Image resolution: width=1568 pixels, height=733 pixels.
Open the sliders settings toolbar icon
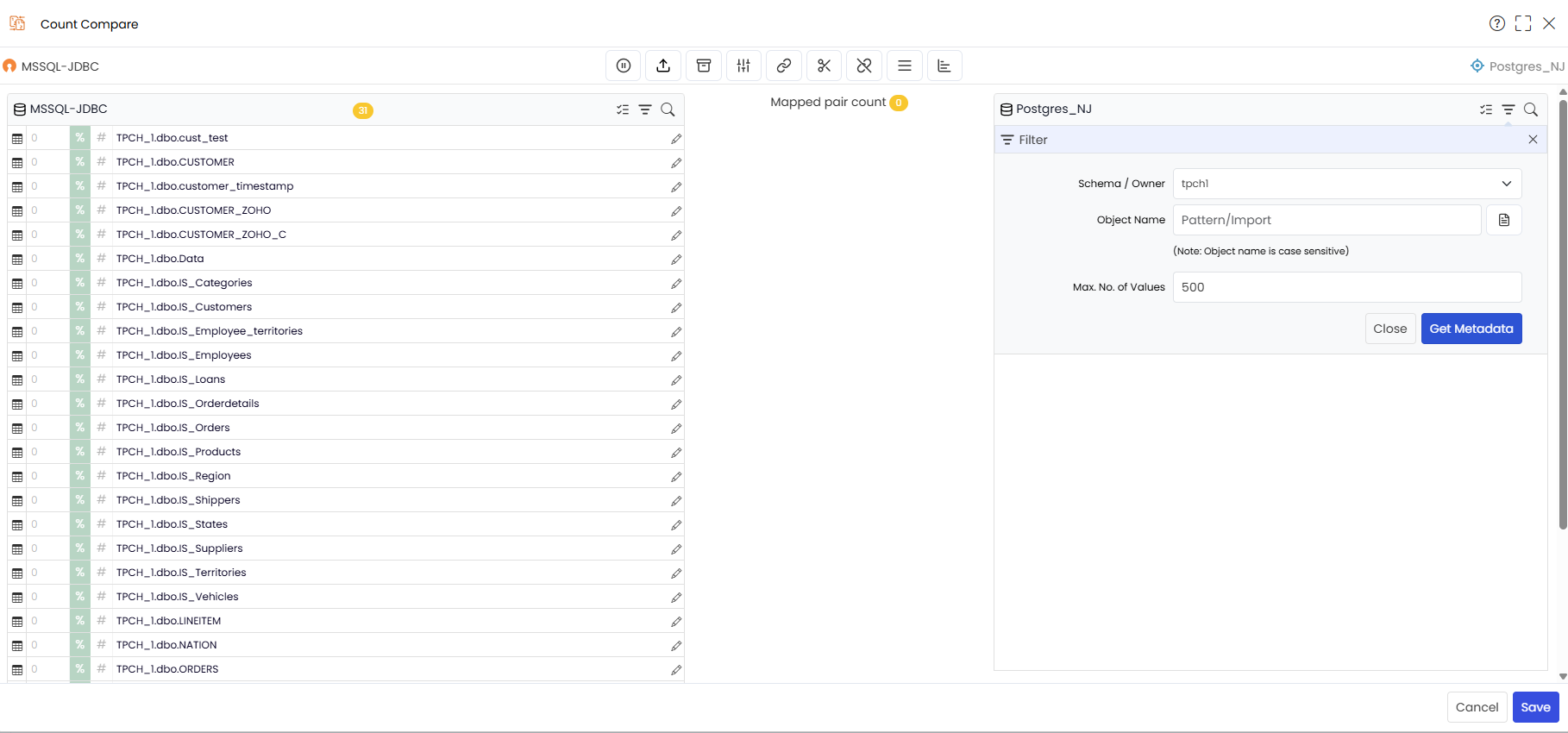pyautogui.click(x=743, y=66)
